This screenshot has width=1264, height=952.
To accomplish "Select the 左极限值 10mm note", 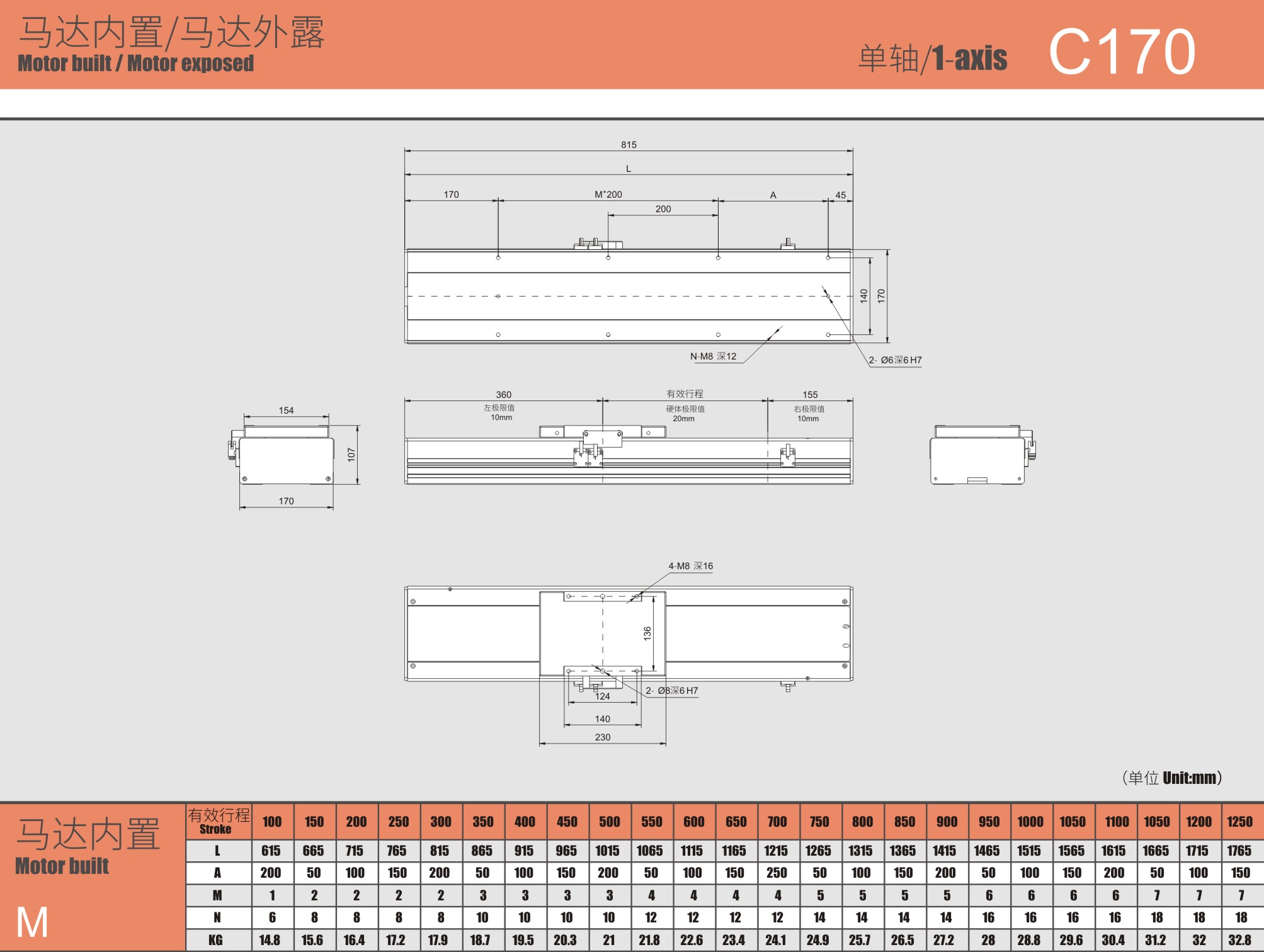I will pos(500,412).
